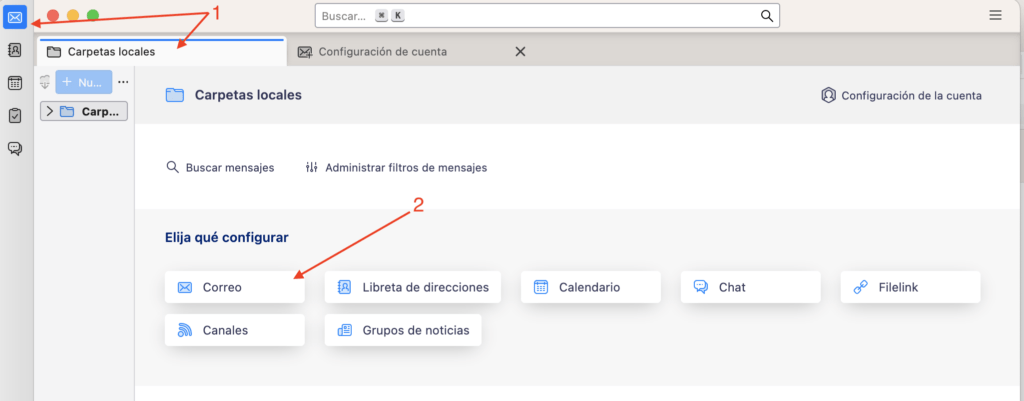Set up Grupos de noticias
This screenshot has height=401, width=1024.
403,330
